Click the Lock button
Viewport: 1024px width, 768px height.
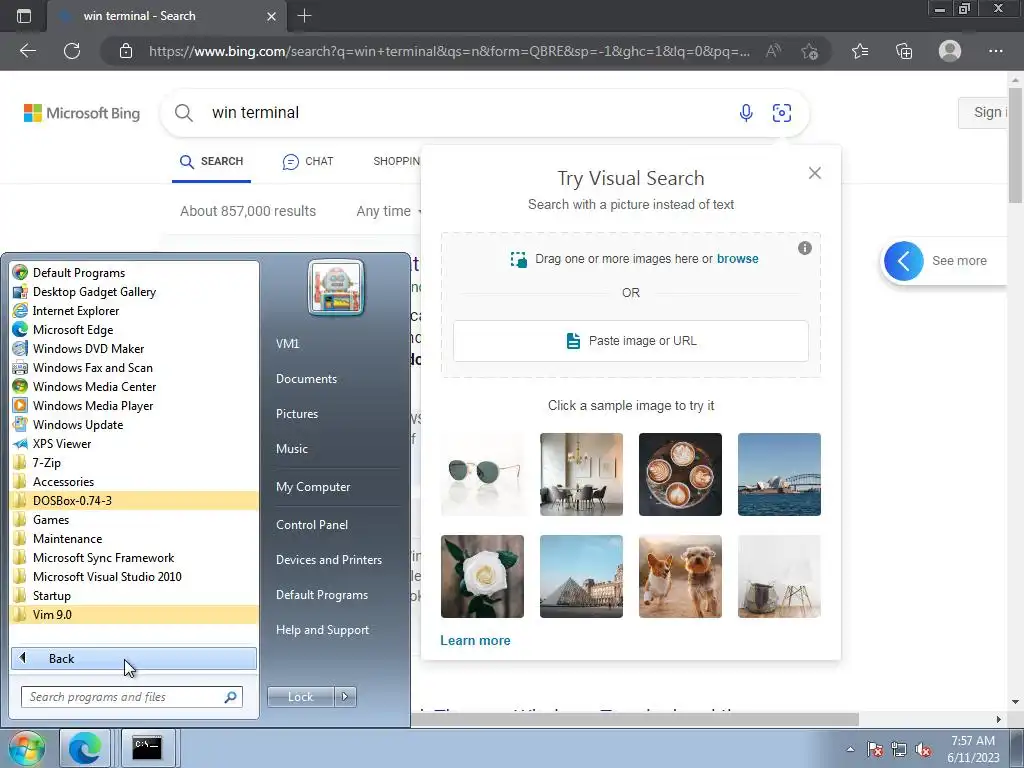[x=301, y=697]
